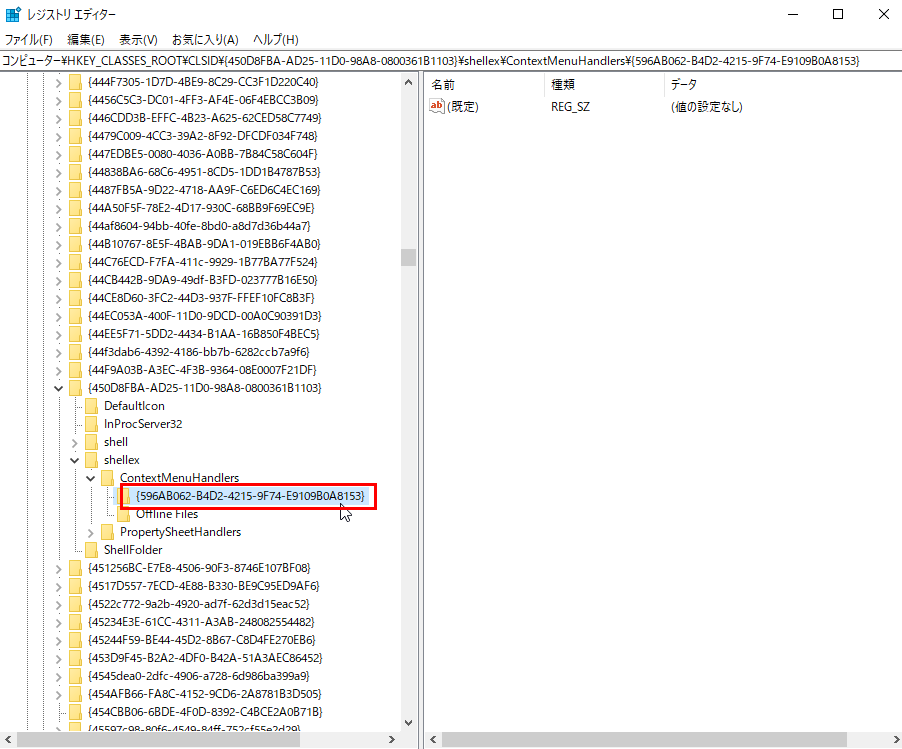Open the 表示(V) menu
The height and width of the screenshot is (749, 902).
coord(138,40)
